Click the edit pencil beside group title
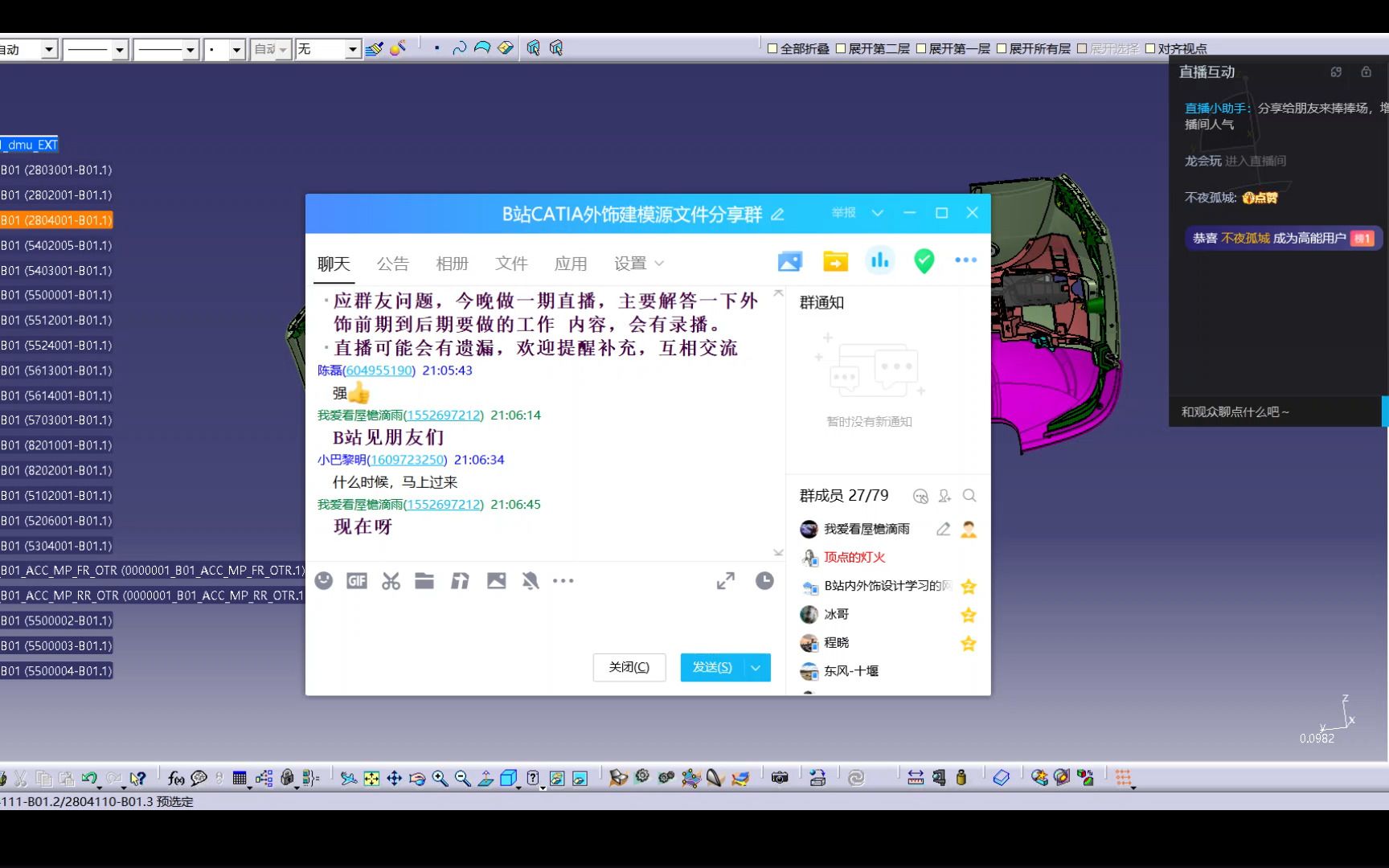Viewport: 1389px width, 868px height. (777, 215)
